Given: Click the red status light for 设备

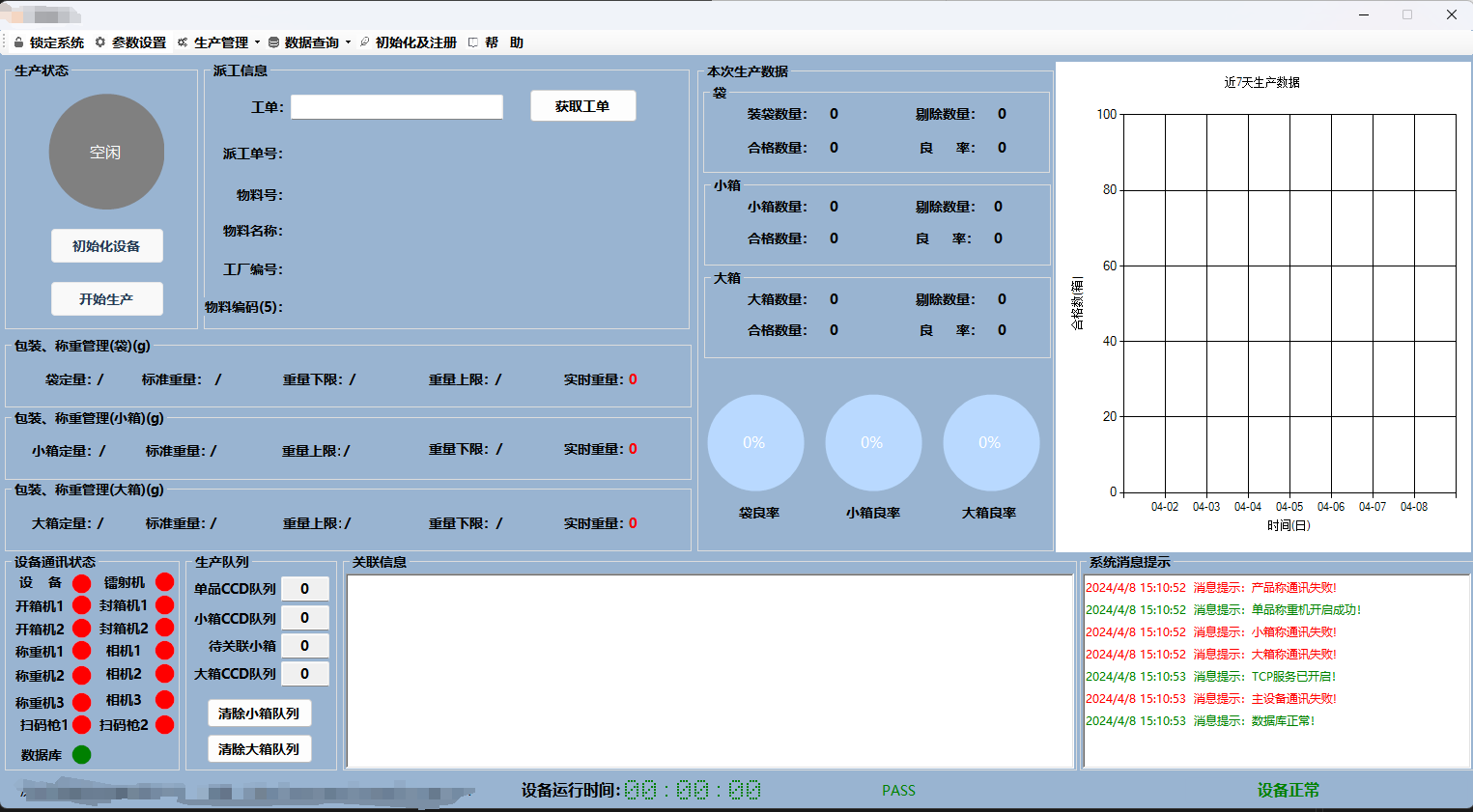Looking at the screenshot, I should tap(82, 583).
